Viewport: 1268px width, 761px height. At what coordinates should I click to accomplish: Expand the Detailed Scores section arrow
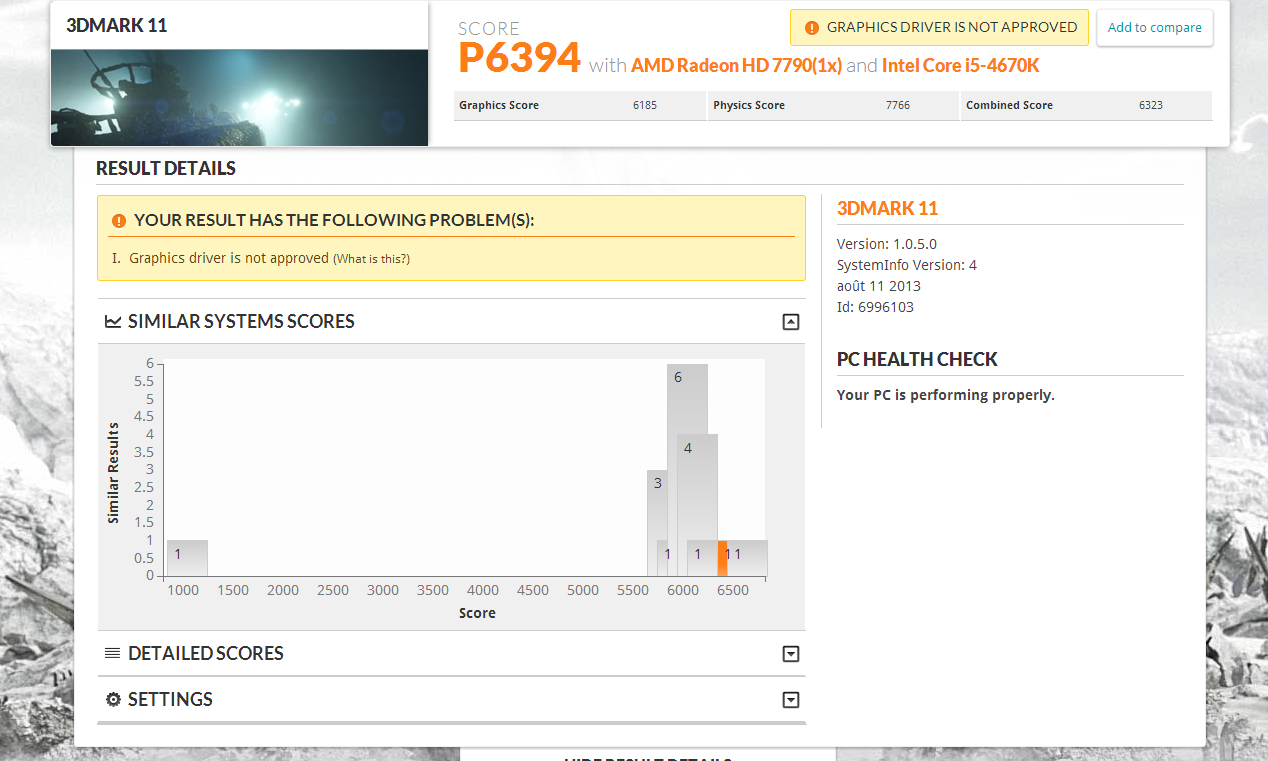[791, 654]
